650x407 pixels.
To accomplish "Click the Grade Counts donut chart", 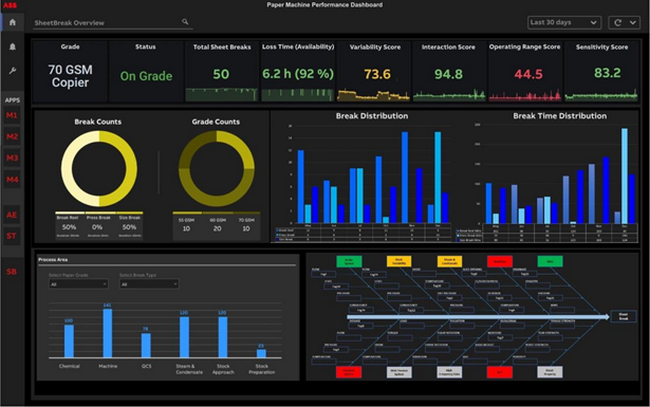I will coord(216,169).
